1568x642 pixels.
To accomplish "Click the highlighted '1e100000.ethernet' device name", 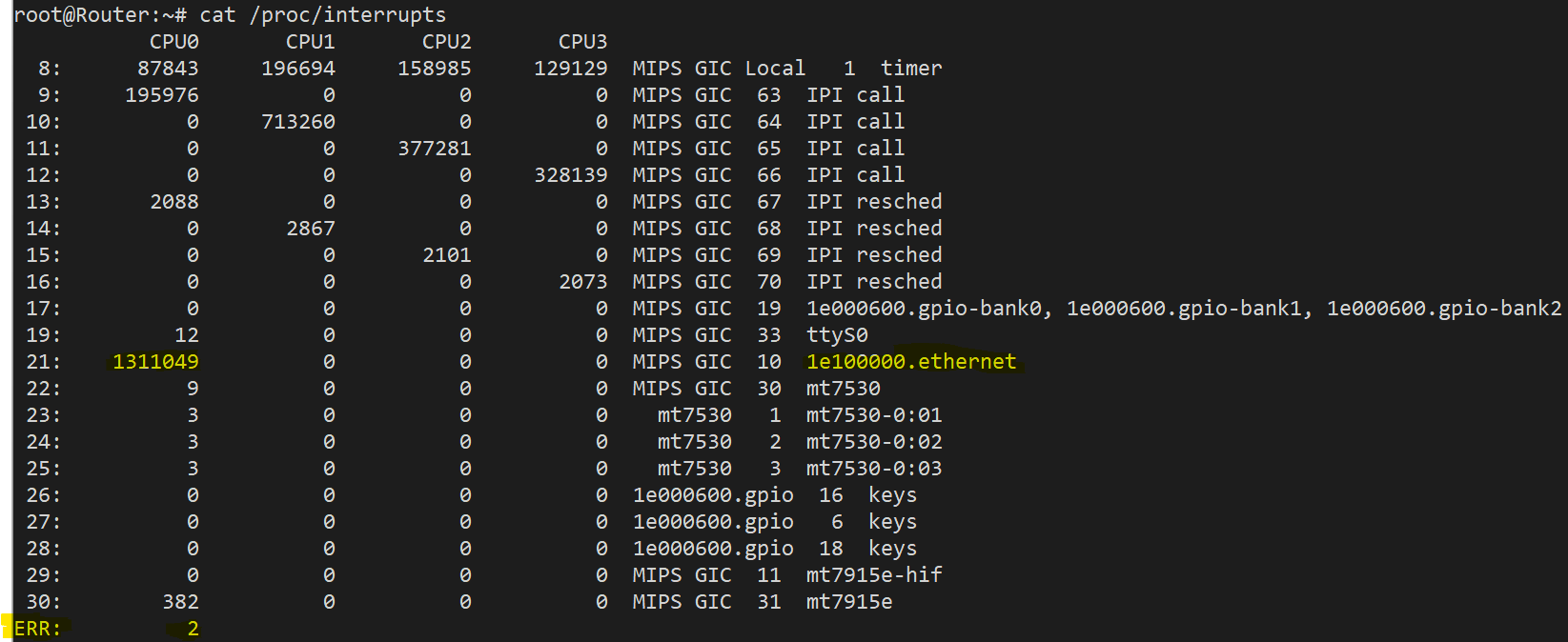I will click(911, 362).
